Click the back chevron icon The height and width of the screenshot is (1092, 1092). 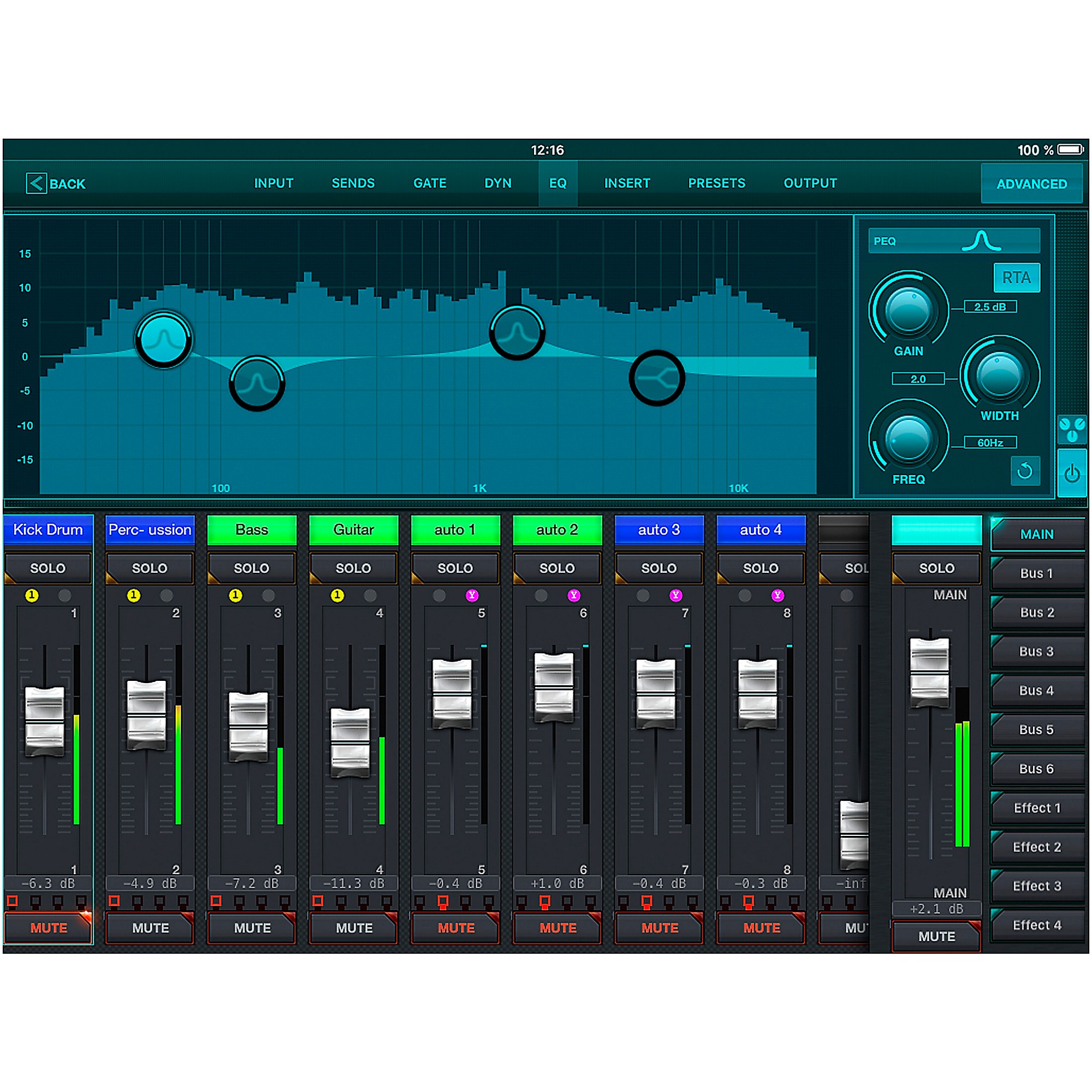pyautogui.click(x=35, y=183)
